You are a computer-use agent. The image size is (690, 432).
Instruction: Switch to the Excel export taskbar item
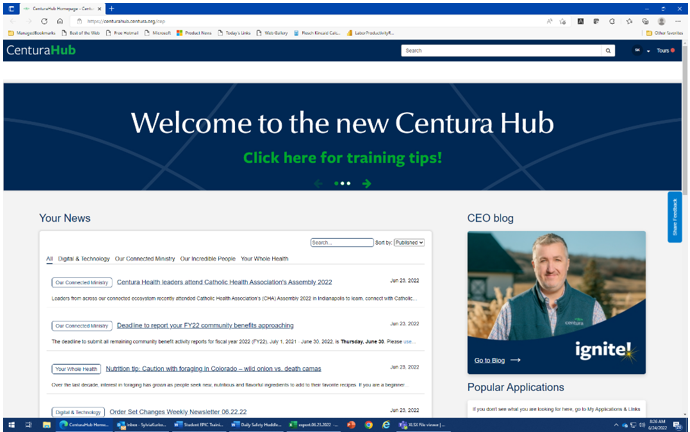pyautogui.click(x=314, y=425)
